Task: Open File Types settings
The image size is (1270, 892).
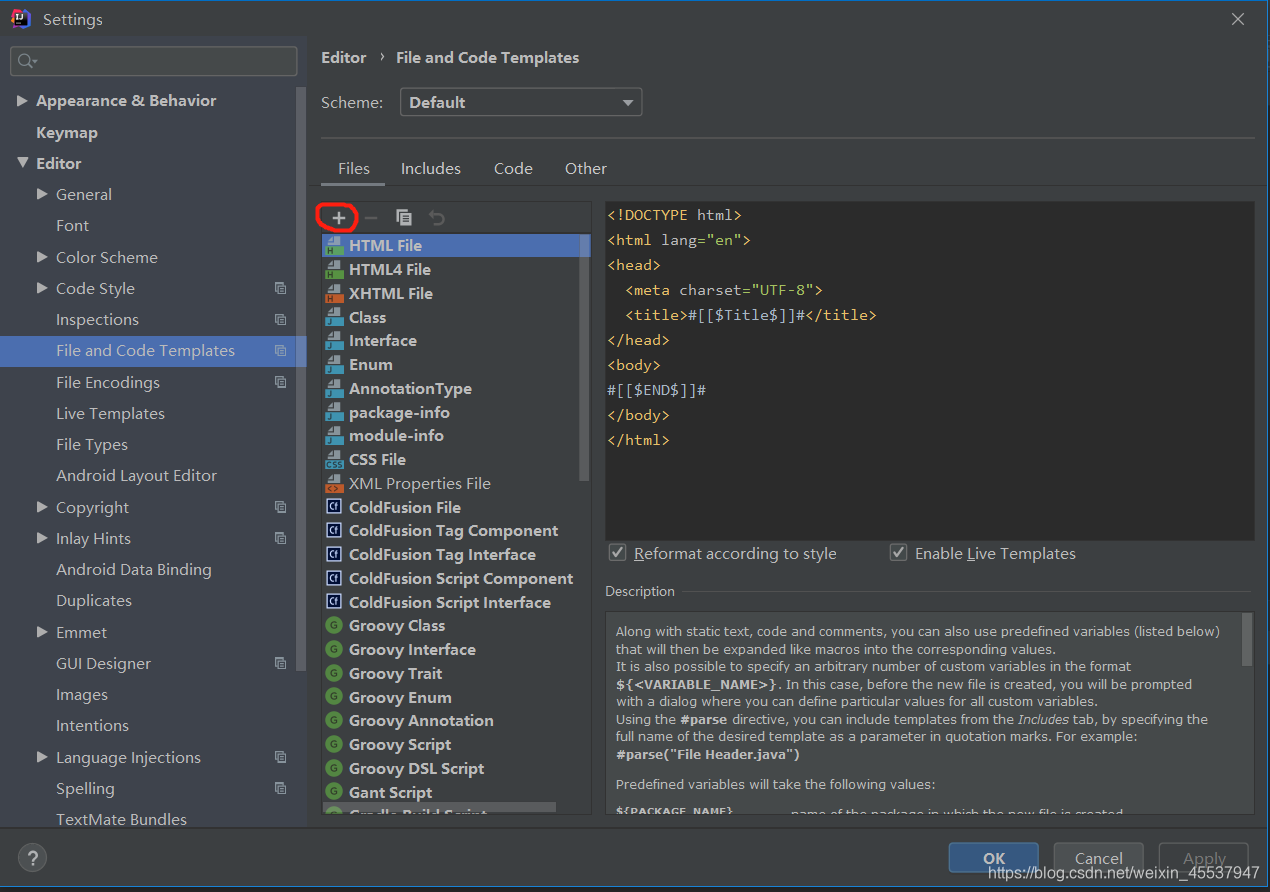Action: [x=92, y=444]
